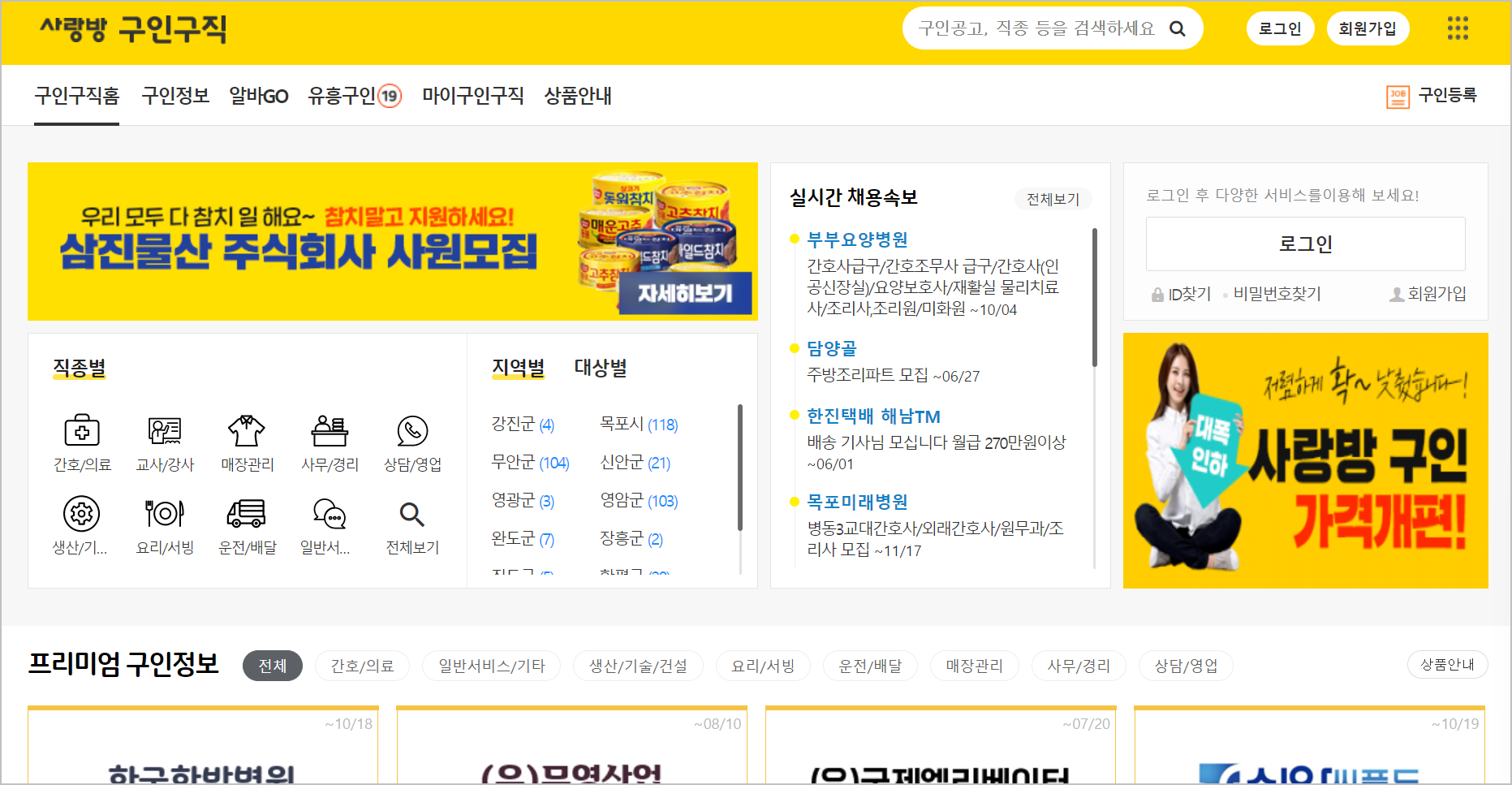Click the search magnifier icon in header
Screen dimensions: 1512x785
pos(1177,29)
